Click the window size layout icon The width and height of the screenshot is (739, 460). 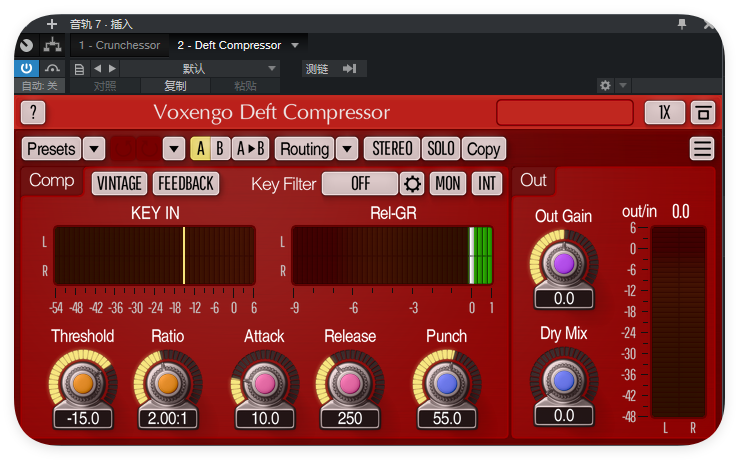click(703, 113)
